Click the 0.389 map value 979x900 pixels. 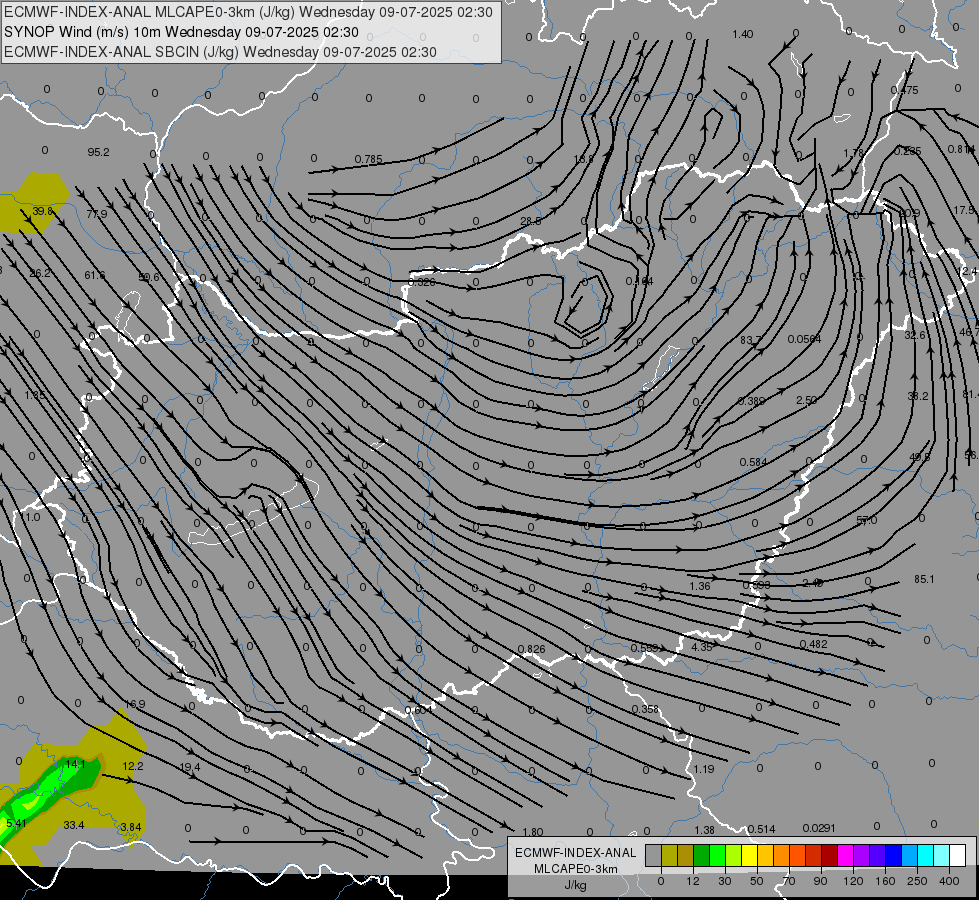coord(751,401)
